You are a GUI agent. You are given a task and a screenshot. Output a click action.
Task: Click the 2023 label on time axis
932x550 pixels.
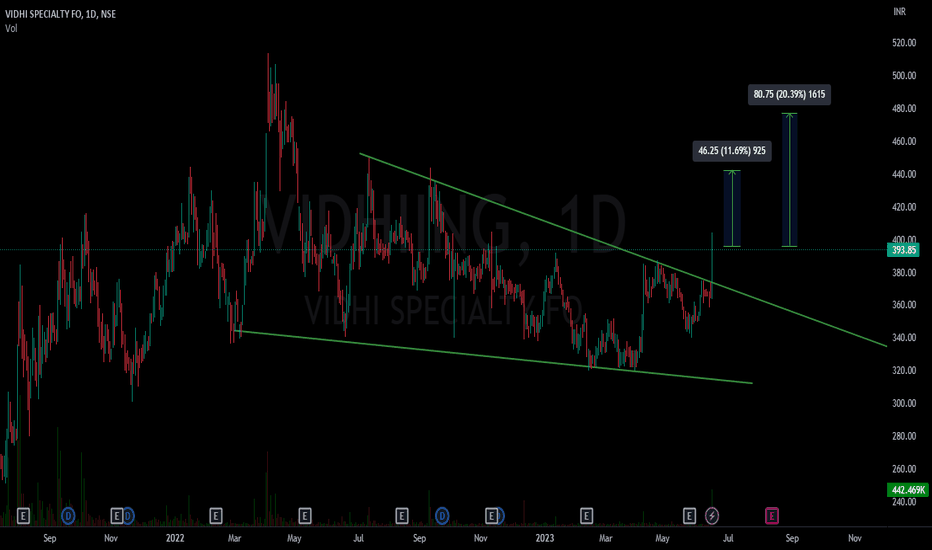click(x=544, y=538)
